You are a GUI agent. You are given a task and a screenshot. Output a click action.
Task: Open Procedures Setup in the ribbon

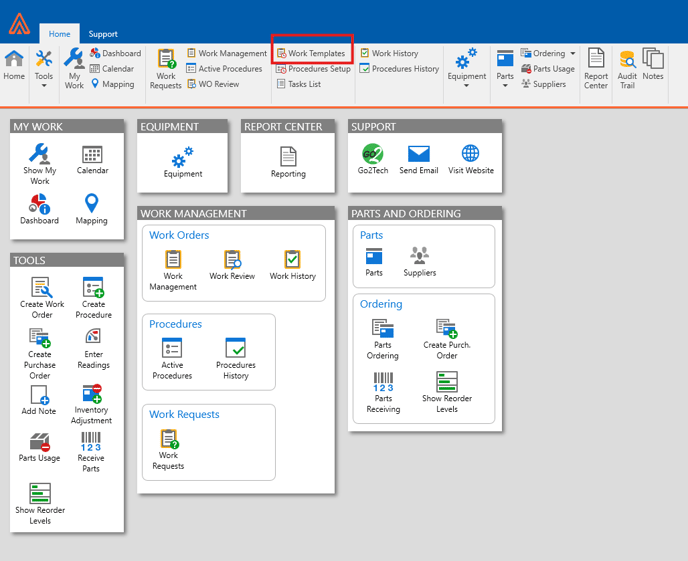point(313,68)
